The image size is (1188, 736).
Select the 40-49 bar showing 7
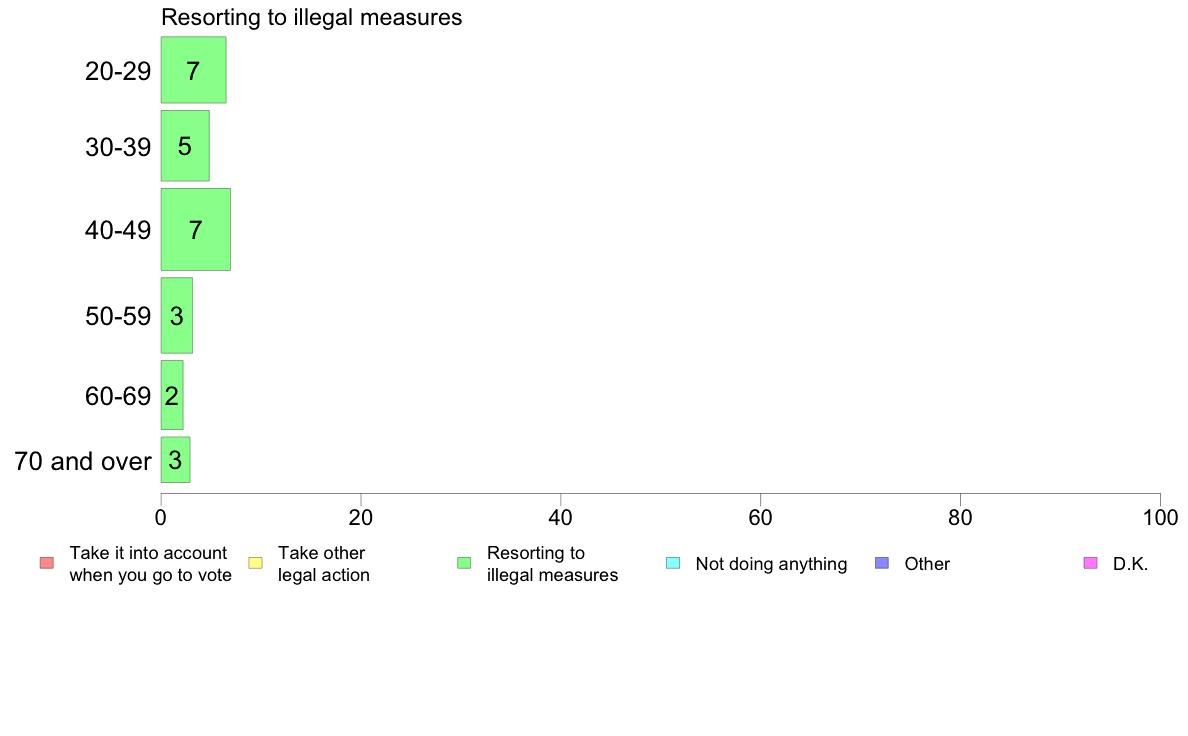pos(195,230)
